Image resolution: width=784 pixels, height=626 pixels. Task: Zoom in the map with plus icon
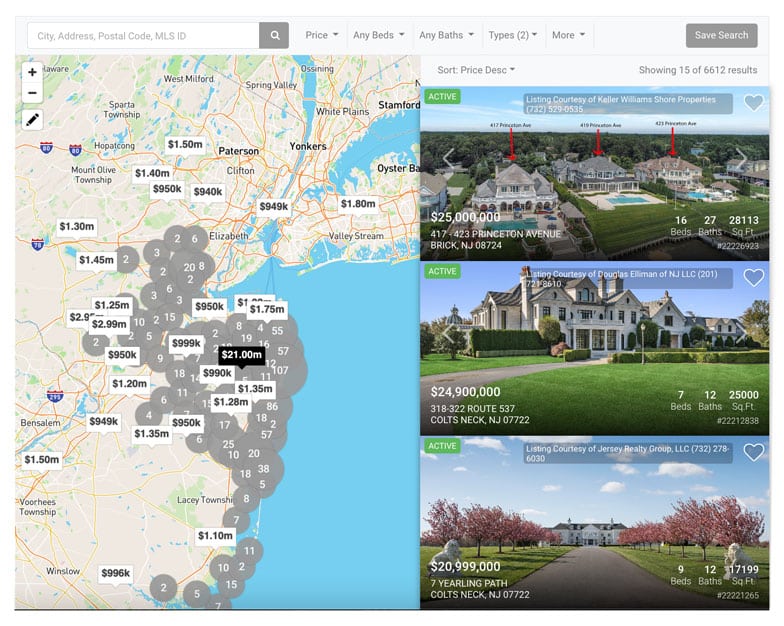[32, 72]
